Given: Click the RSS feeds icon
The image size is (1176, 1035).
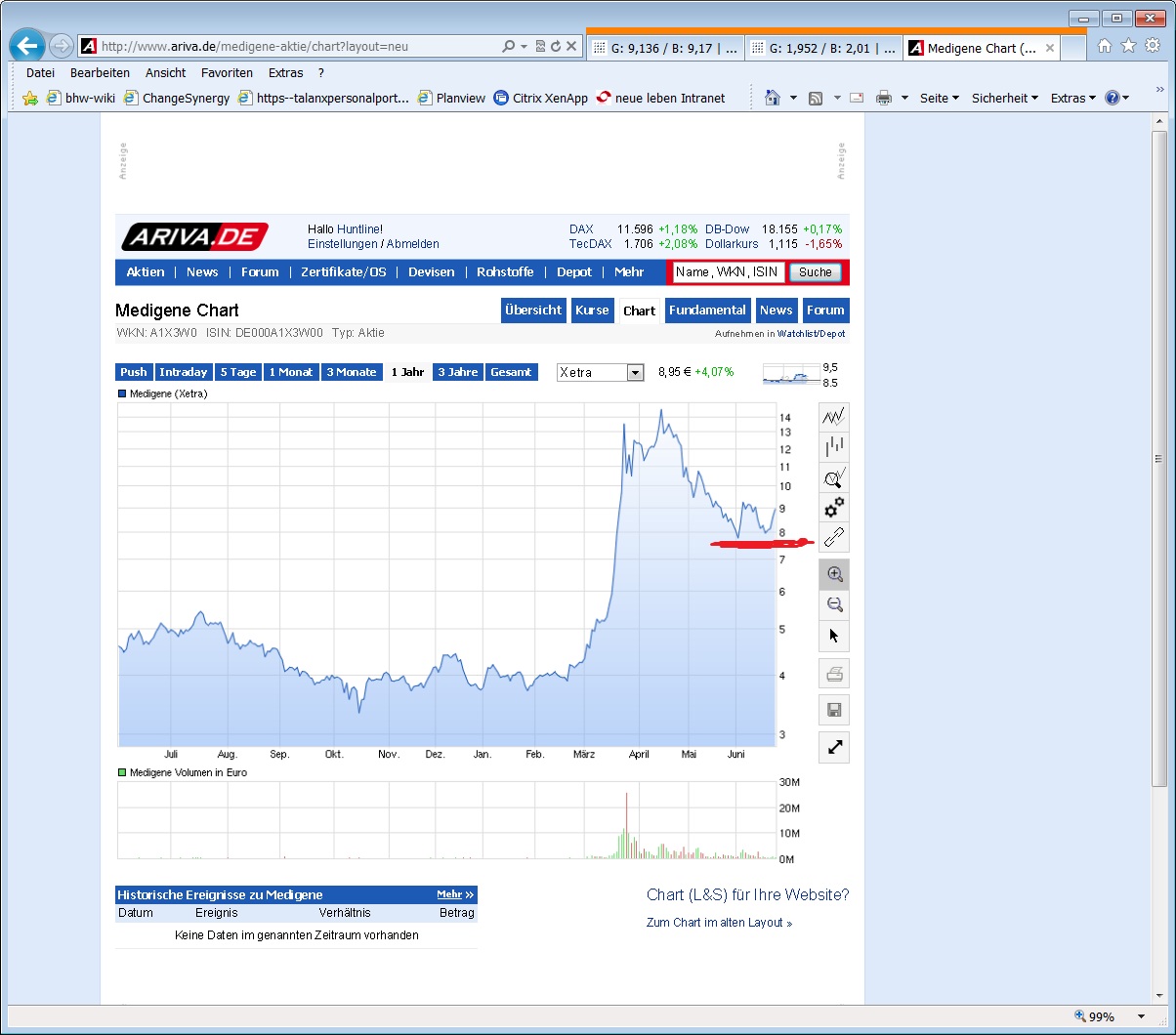Looking at the screenshot, I should coord(816,98).
